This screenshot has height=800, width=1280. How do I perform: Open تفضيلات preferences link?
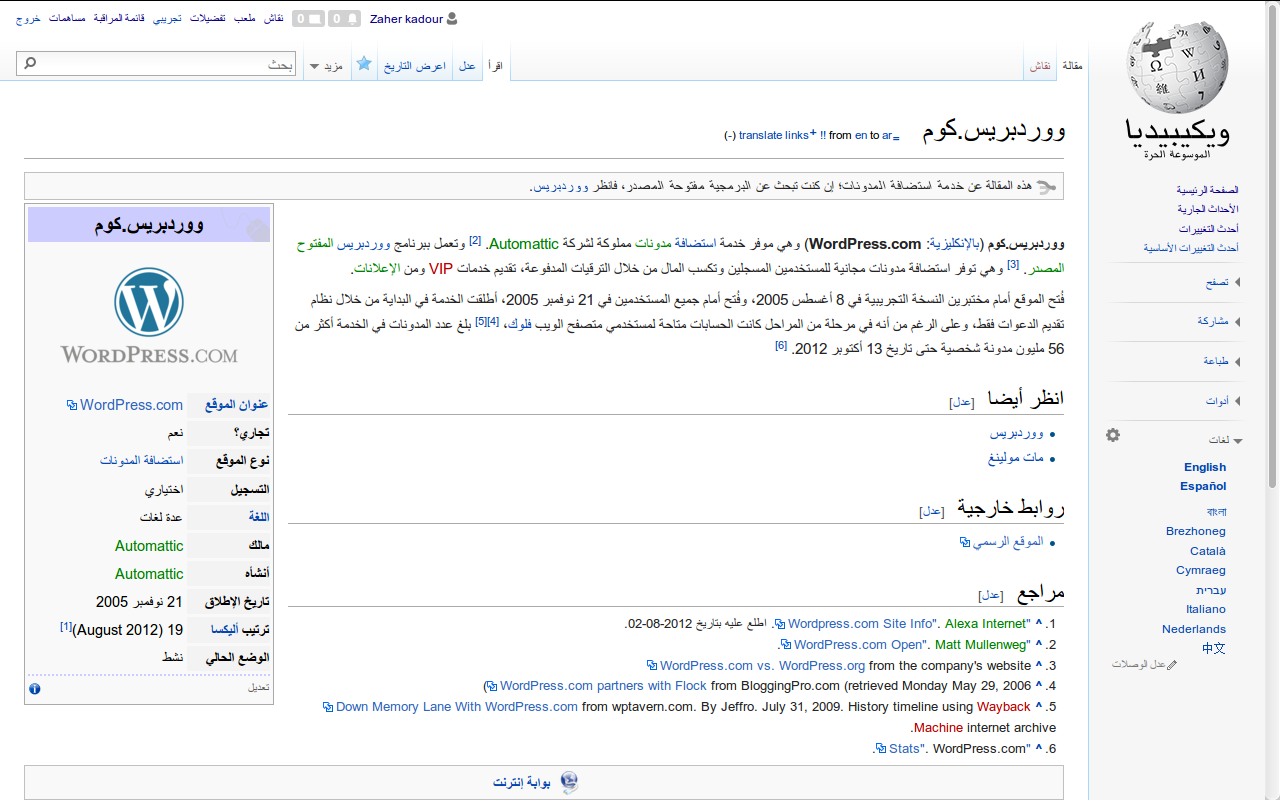coord(208,19)
